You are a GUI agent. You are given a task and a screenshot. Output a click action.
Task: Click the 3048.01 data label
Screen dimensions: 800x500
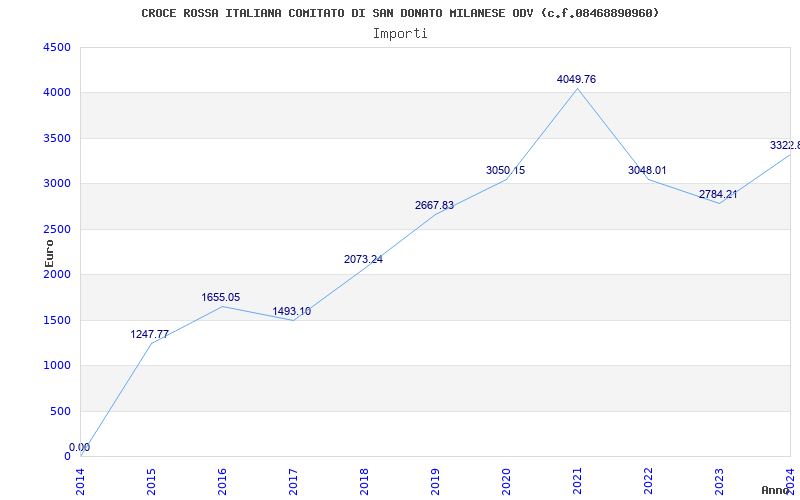(x=647, y=170)
